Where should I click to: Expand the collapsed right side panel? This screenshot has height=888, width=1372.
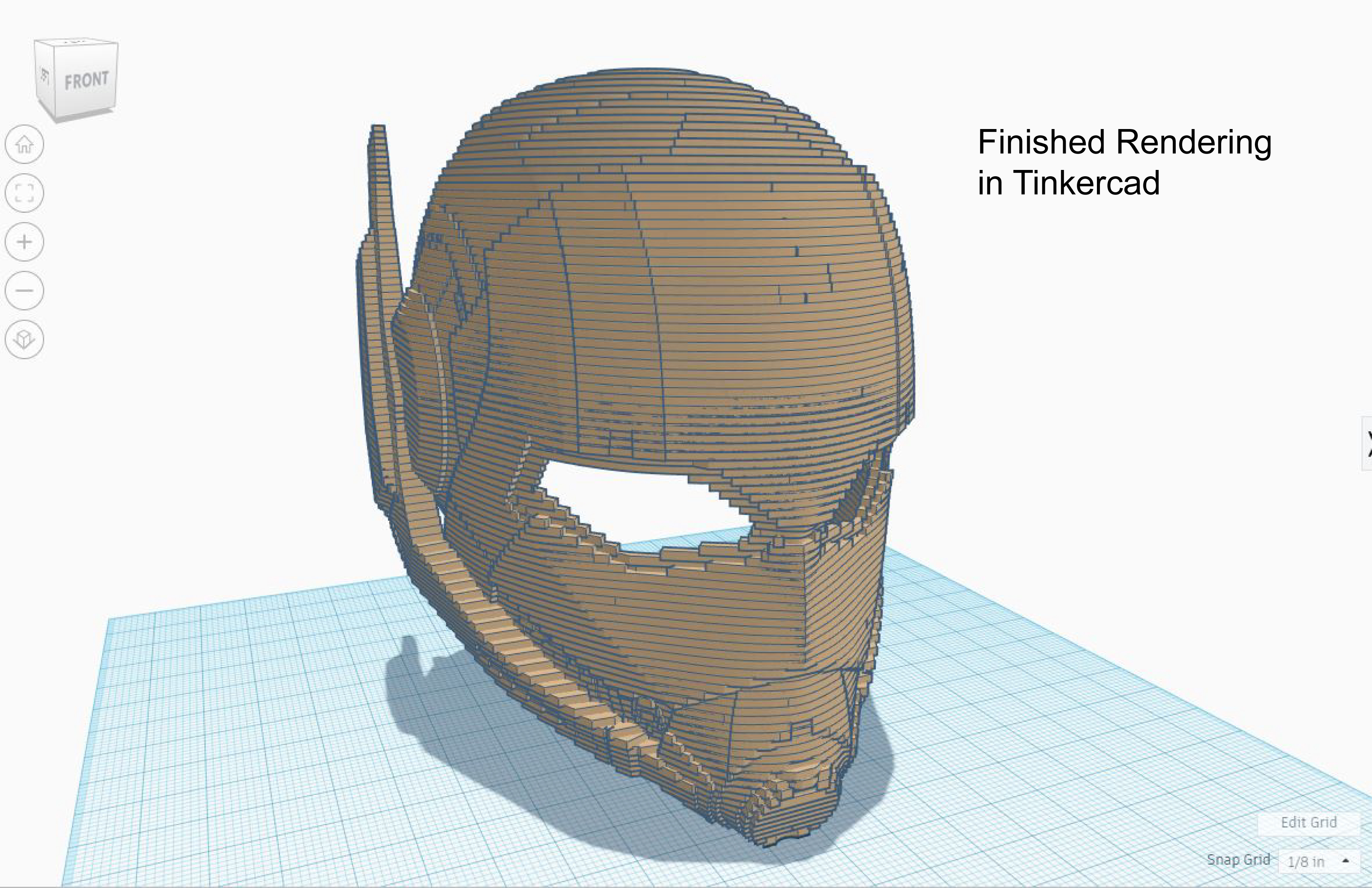pos(1368,443)
